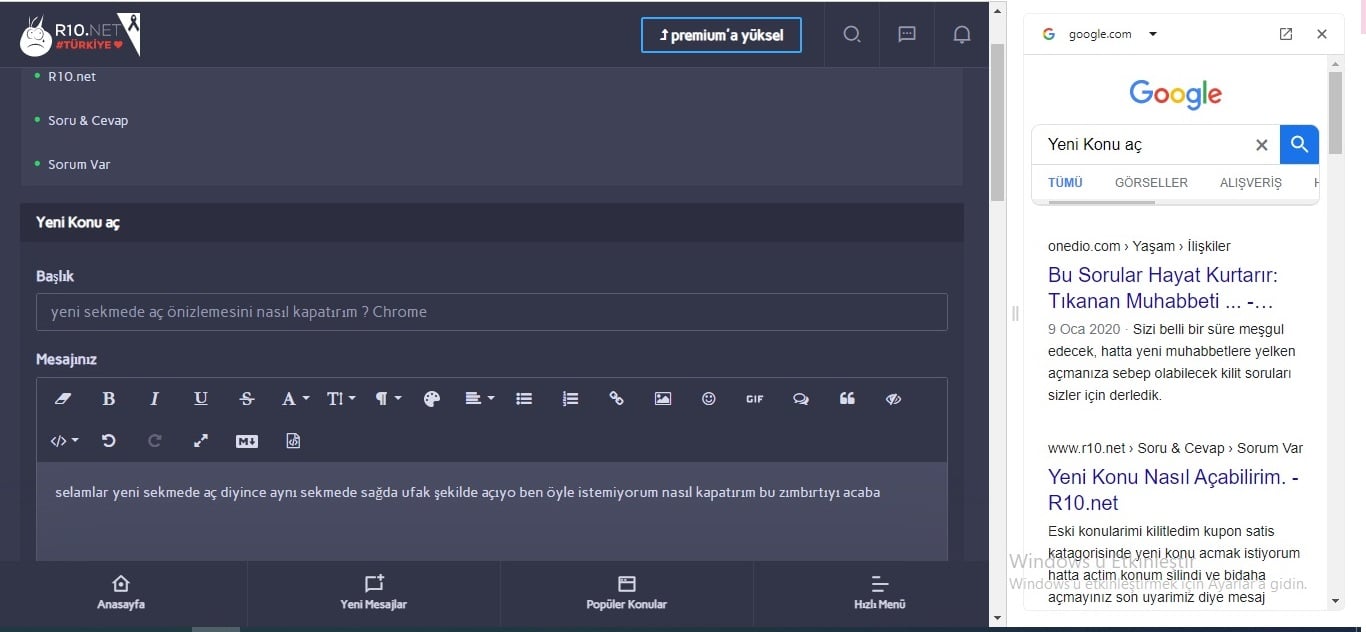
Task: Click the onedio.com result breadcrumb
Action: (1139, 246)
